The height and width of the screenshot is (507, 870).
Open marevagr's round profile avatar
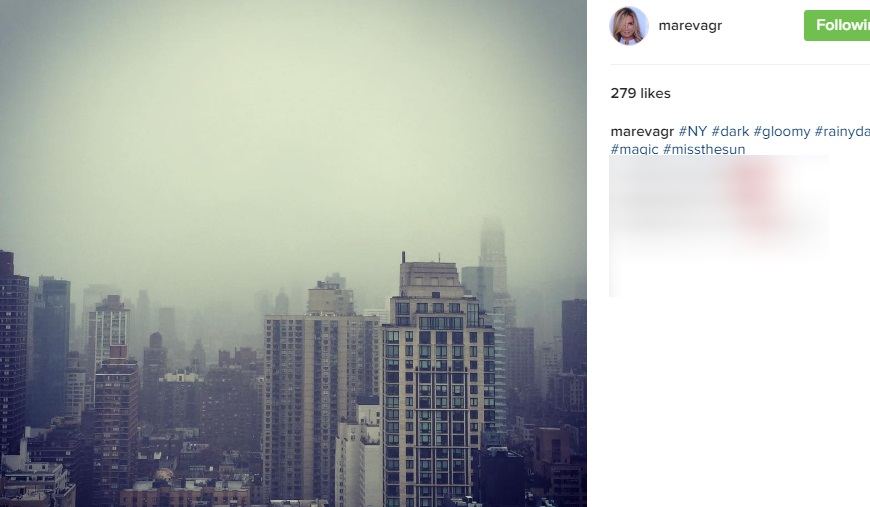629,26
